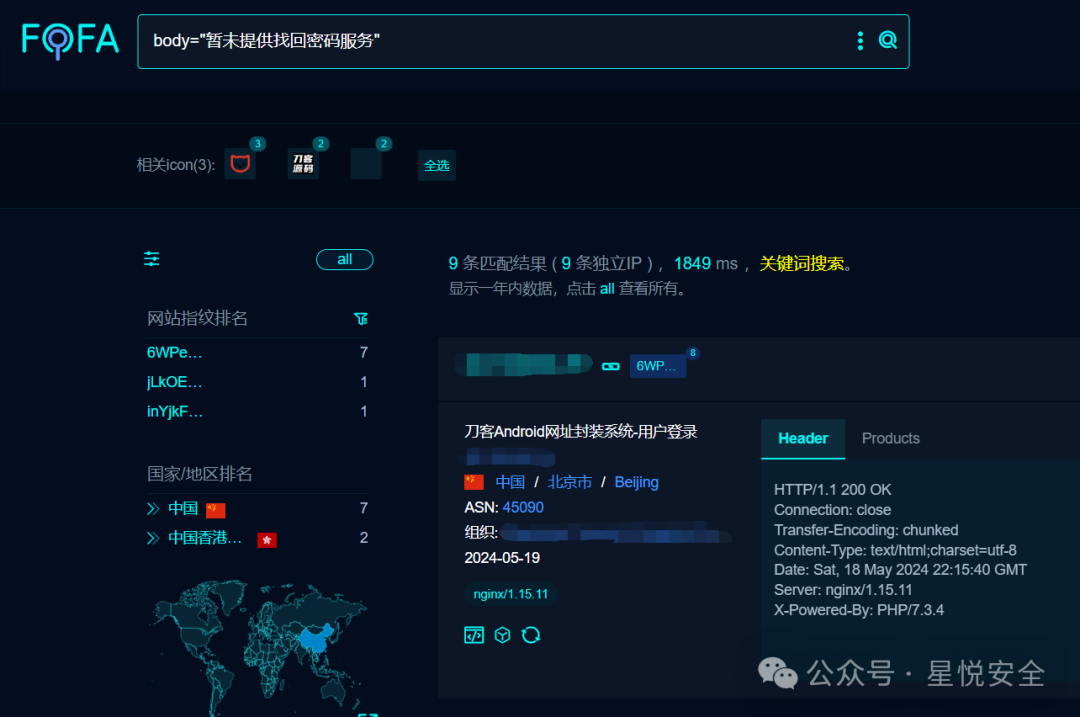The height and width of the screenshot is (717, 1080).
Task: Click the 中国 link in result card
Action: click(x=510, y=482)
